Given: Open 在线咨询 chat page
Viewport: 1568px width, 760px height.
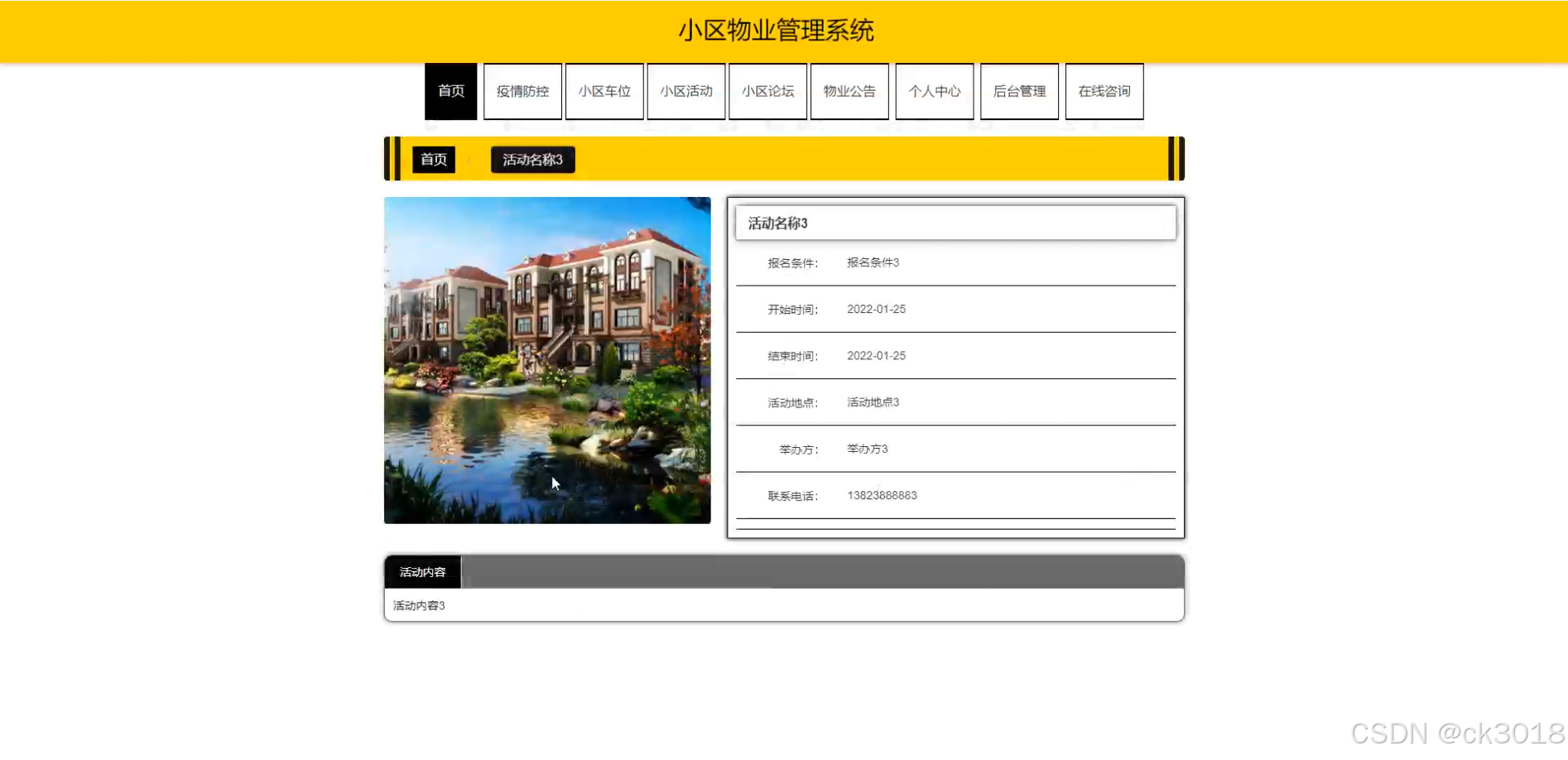Looking at the screenshot, I should [x=1104, y=91].
